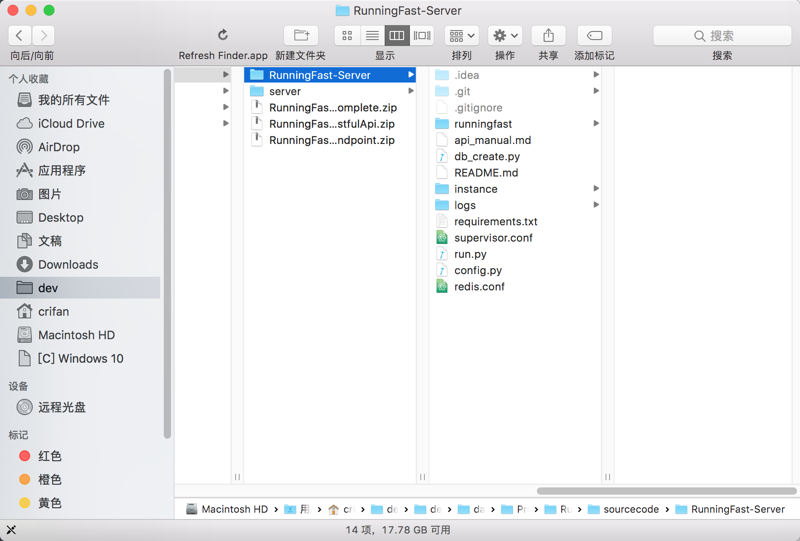
Task: Select the runningfast folder
Action: 515,124
